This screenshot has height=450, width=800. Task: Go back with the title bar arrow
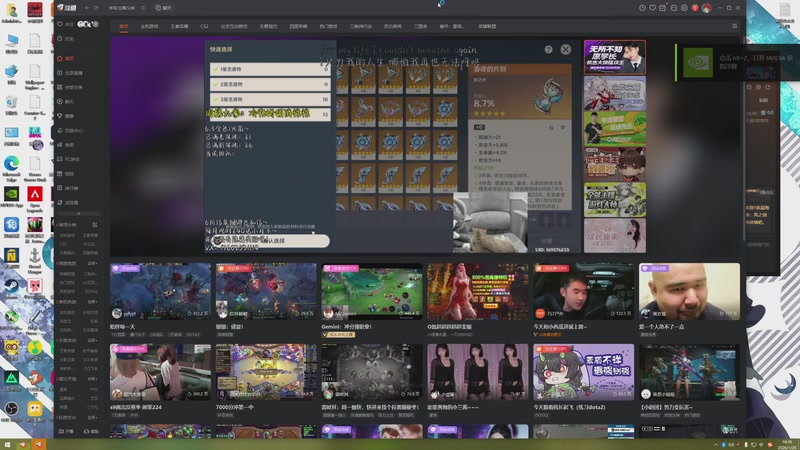(x=87, y=8)
